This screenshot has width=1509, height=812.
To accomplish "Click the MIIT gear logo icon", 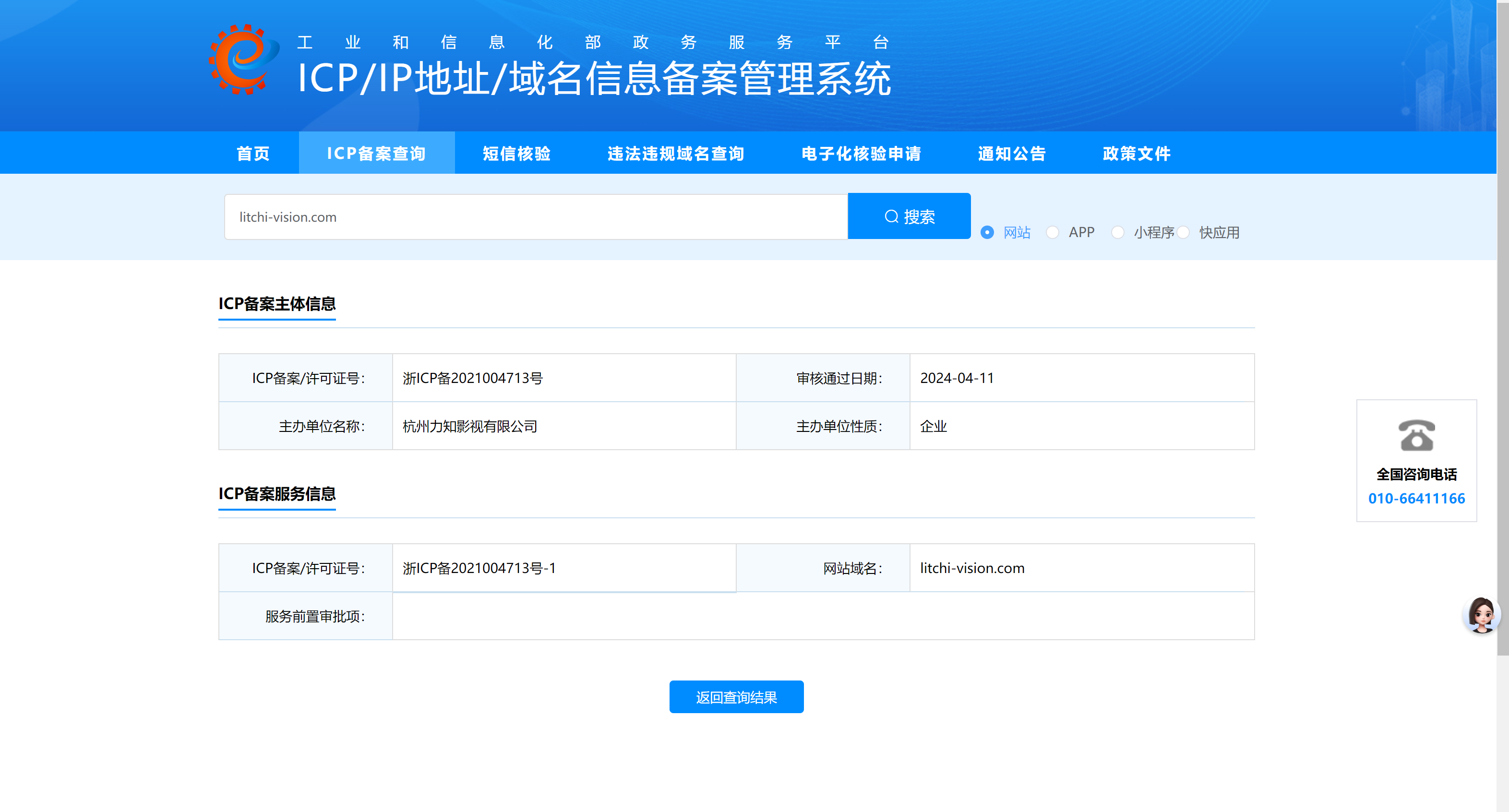I will click(244, 60).
